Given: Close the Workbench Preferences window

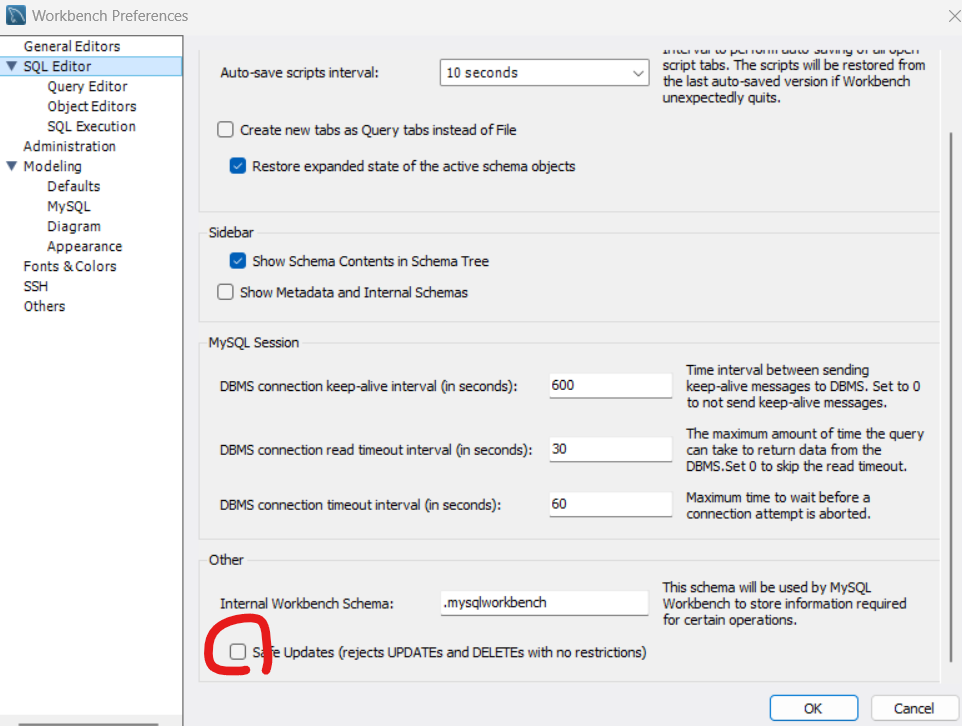Looking at the screenshot, I should click(954, 16).
